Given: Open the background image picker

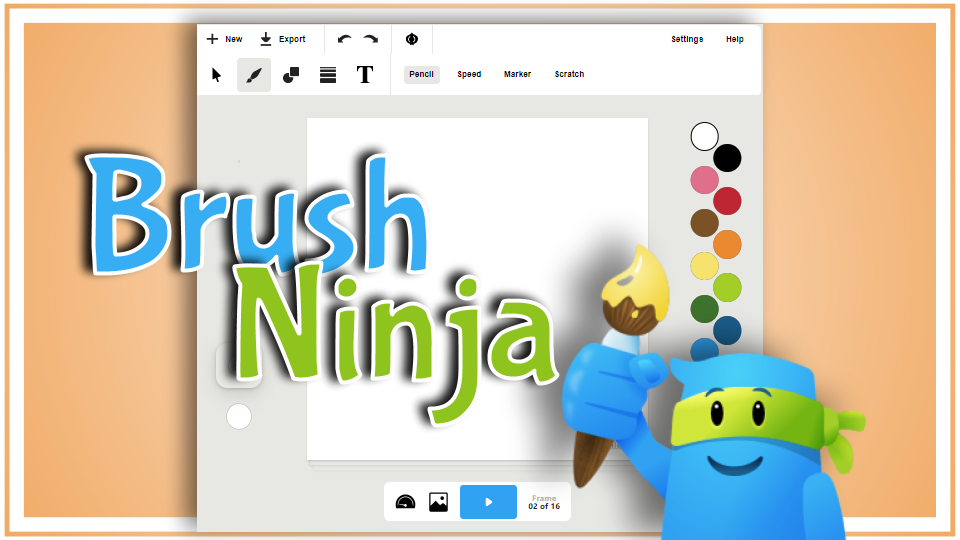Looking at the screenshot, I should point(438,502).
